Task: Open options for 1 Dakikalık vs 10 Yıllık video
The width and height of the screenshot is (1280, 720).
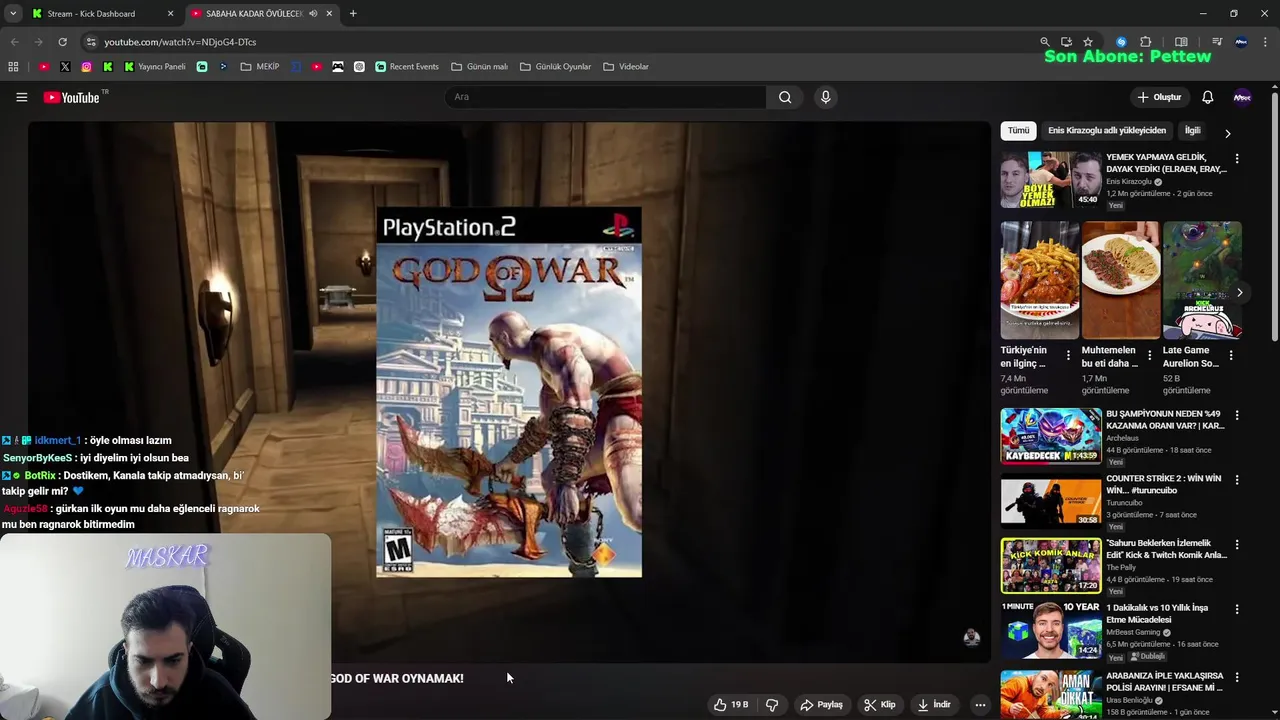Action: (x=1237, y=609)
